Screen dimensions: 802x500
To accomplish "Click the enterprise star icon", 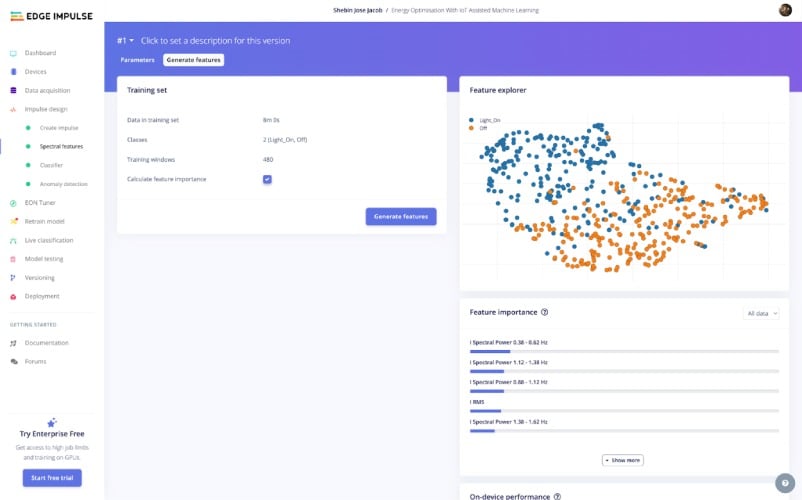I will coord(52,422).
